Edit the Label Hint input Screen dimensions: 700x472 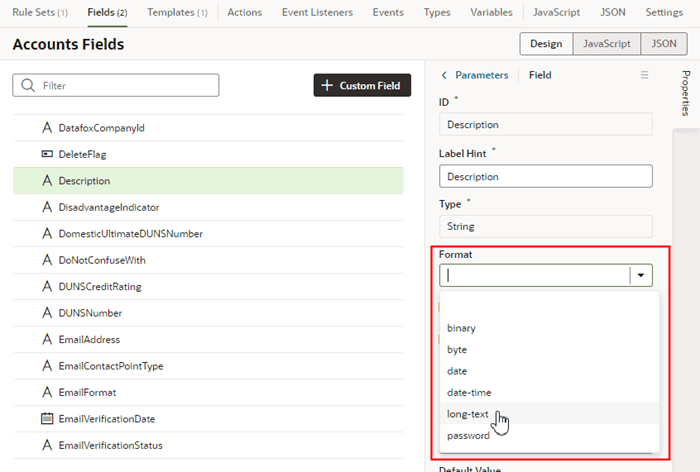[x=546, y=176]
